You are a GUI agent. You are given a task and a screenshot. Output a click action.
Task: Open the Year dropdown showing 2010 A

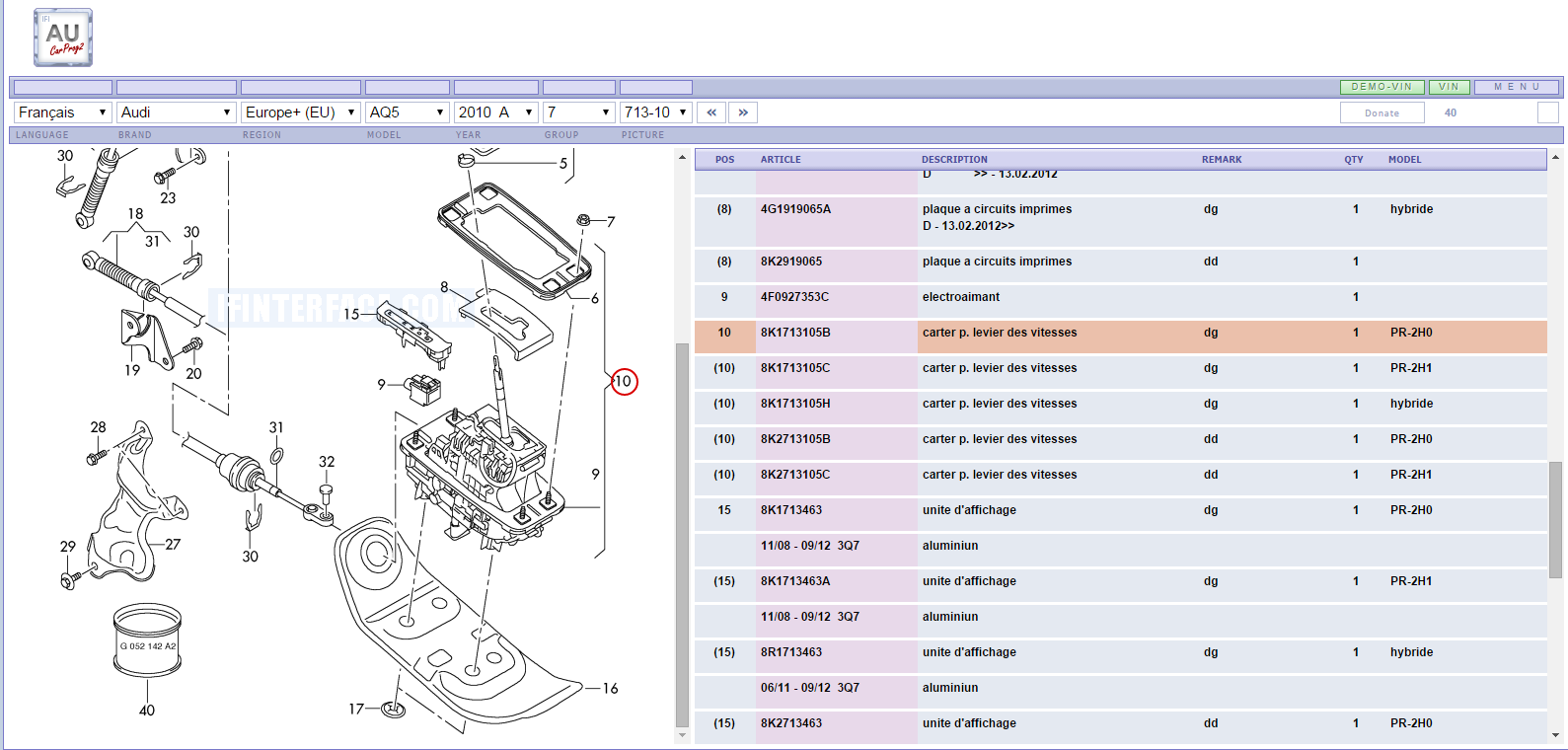[x=496, y=112]
